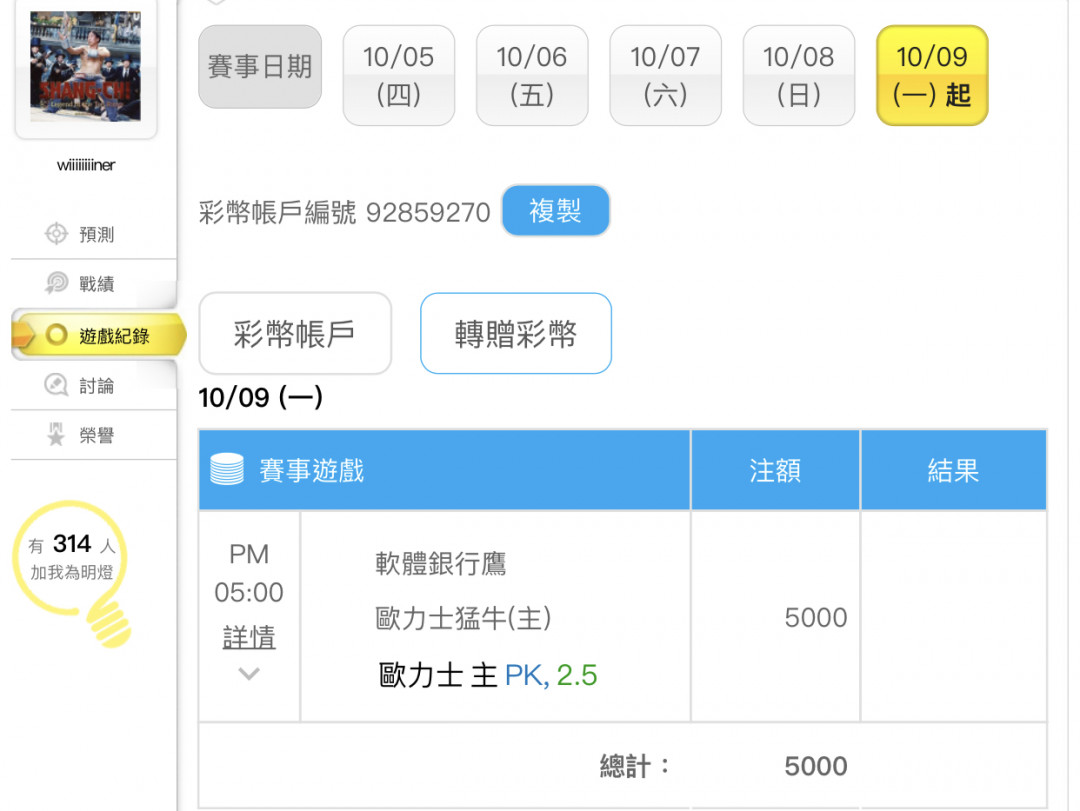This screenshot has height=811, width=1080.
Task: Select the 10/05 (四) date tab
Action: [x=398, y=75]
